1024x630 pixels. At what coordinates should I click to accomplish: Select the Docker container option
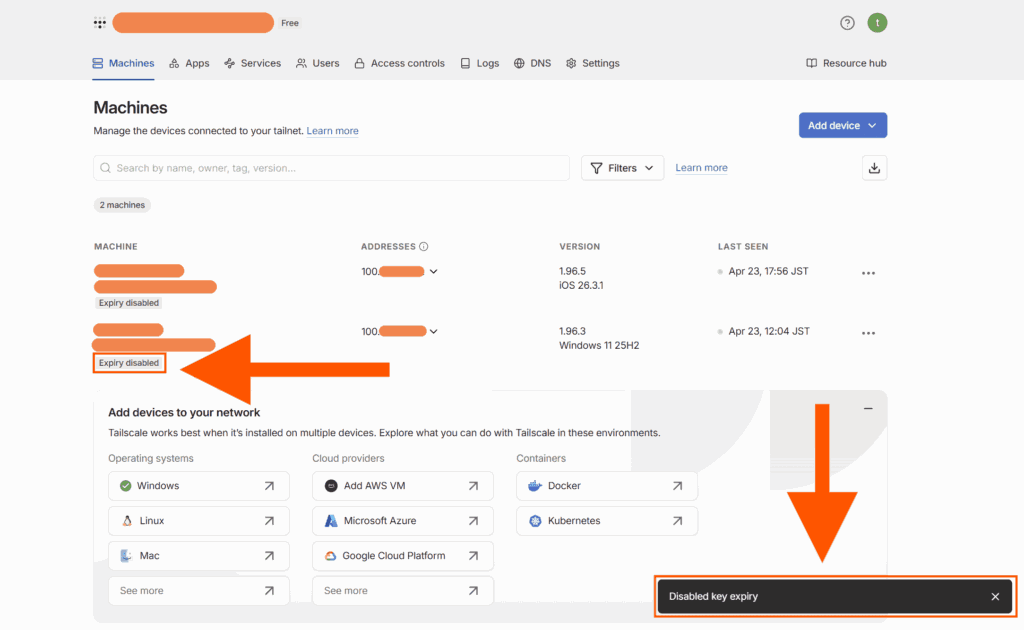[607, 486]
